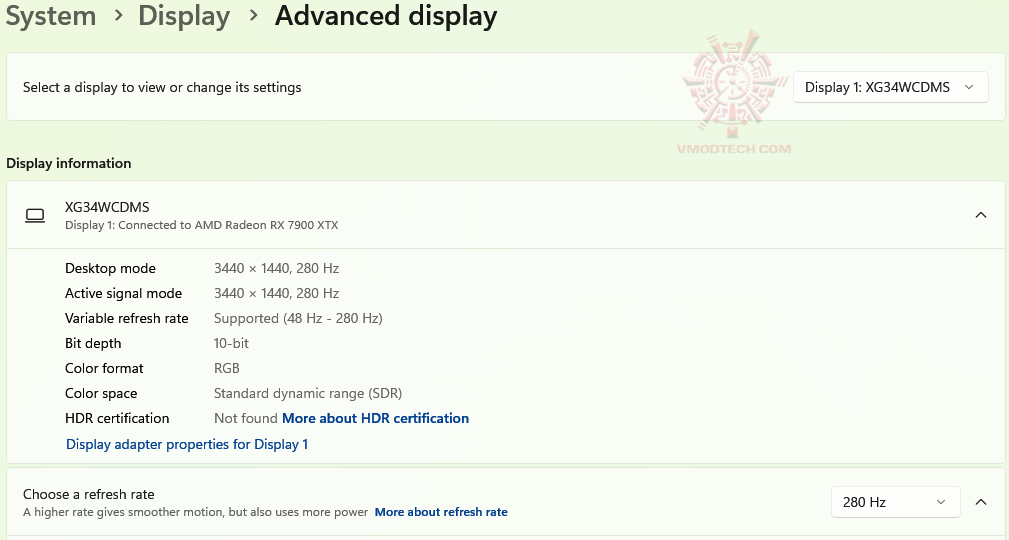Click the RGB color format value

tap(227, 368)
